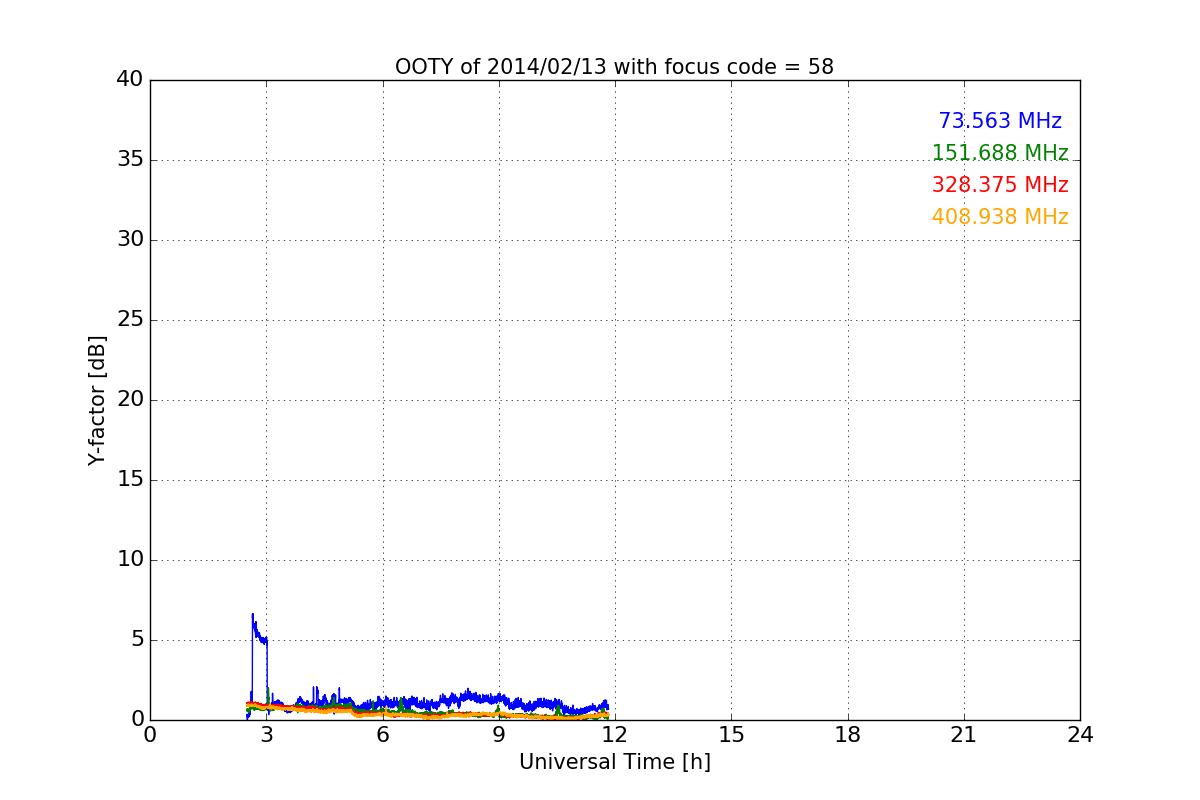
Task: Select the 328.375 MHz legend label
Action: click(1000, 185)
